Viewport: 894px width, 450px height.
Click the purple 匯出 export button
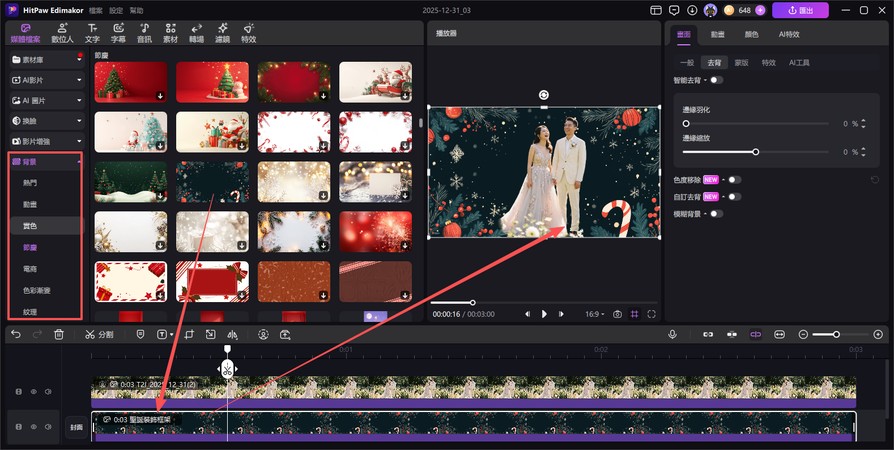pyautogui.click(x=800, y=10)
